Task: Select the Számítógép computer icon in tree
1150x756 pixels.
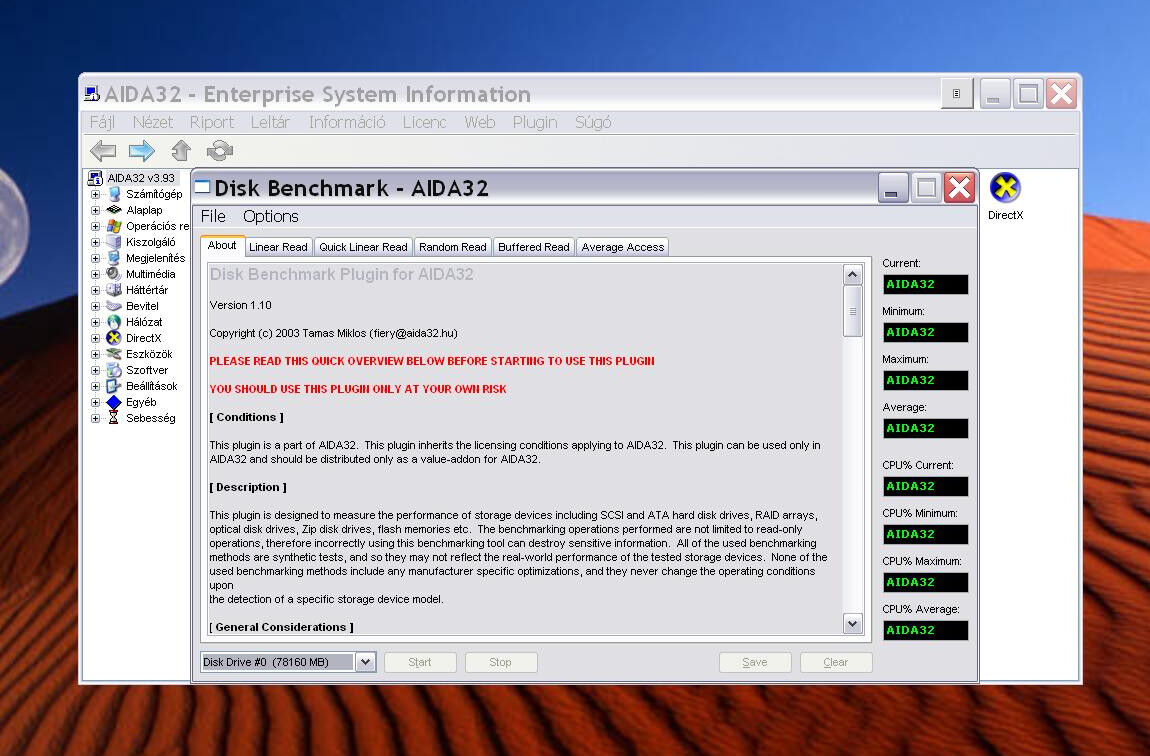Action: click(x=114, y=194)
